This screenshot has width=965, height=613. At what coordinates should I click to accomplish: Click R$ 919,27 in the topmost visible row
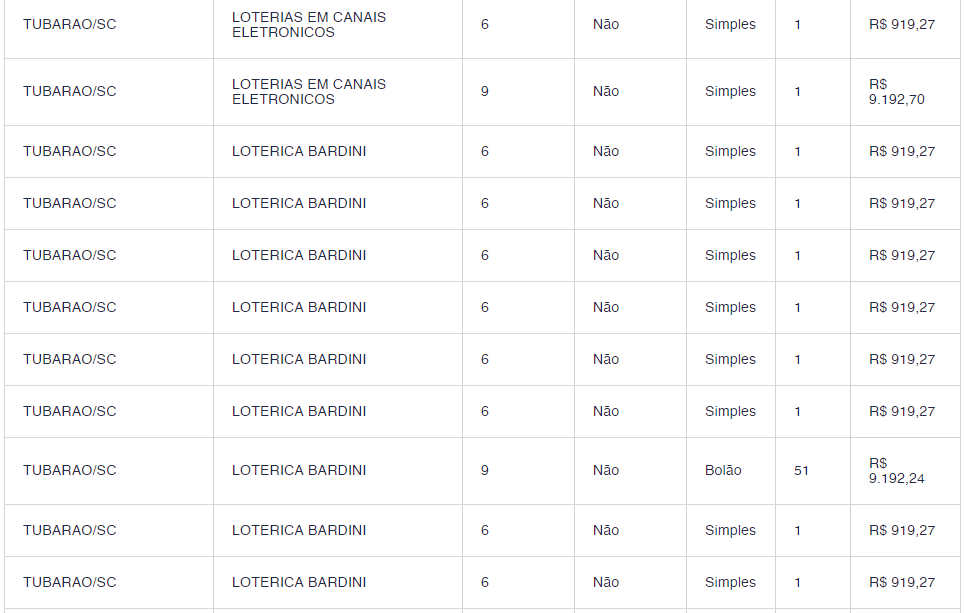(x=902, y=25)
